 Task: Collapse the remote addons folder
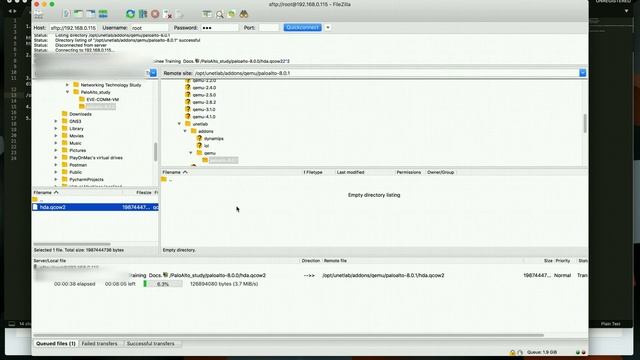[185, 131]
